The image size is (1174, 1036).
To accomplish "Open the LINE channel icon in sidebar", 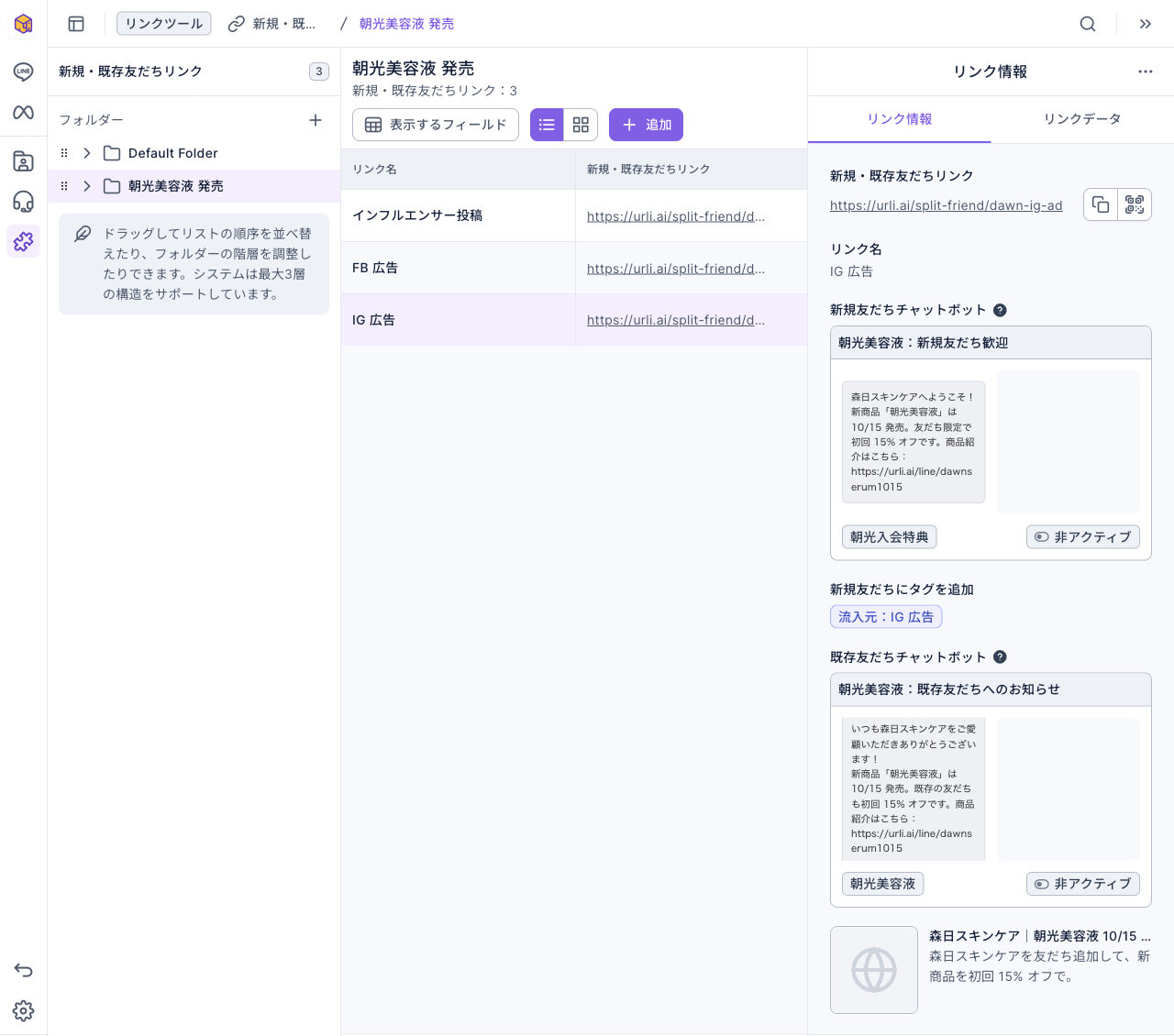I will click(x=23, y=72).
